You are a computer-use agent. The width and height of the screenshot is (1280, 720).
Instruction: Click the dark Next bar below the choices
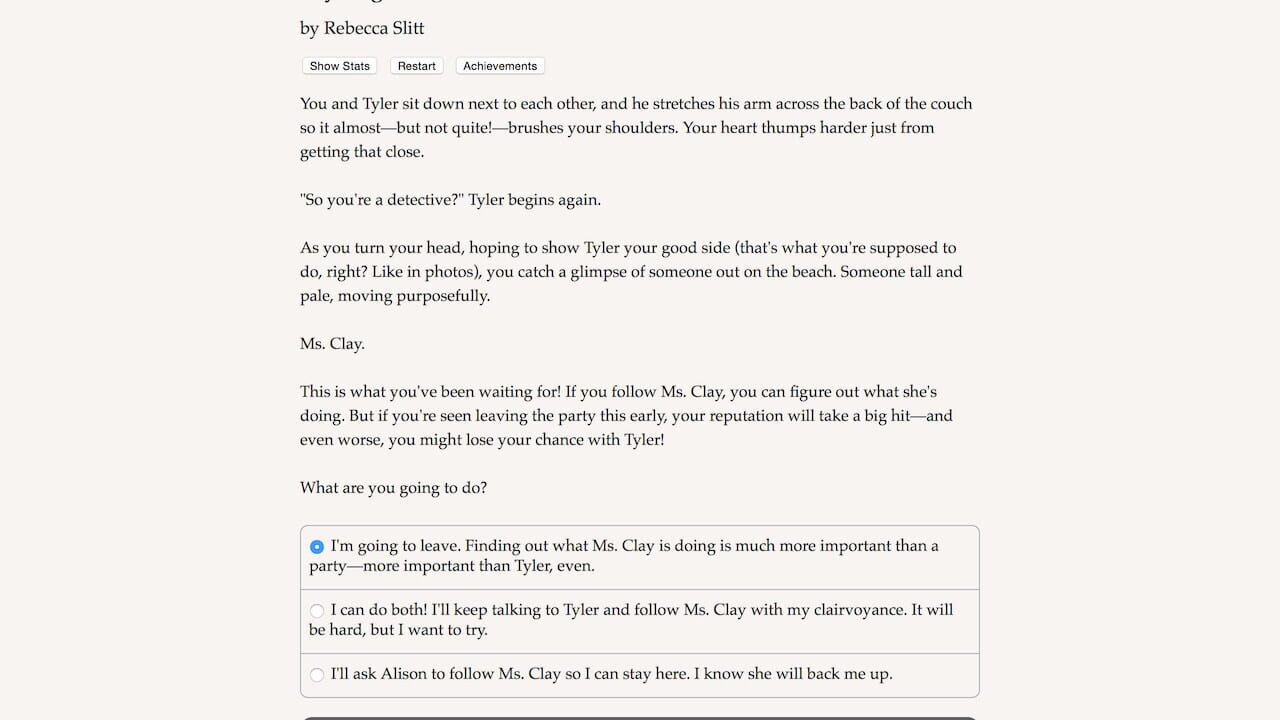[x=640, y=717]
